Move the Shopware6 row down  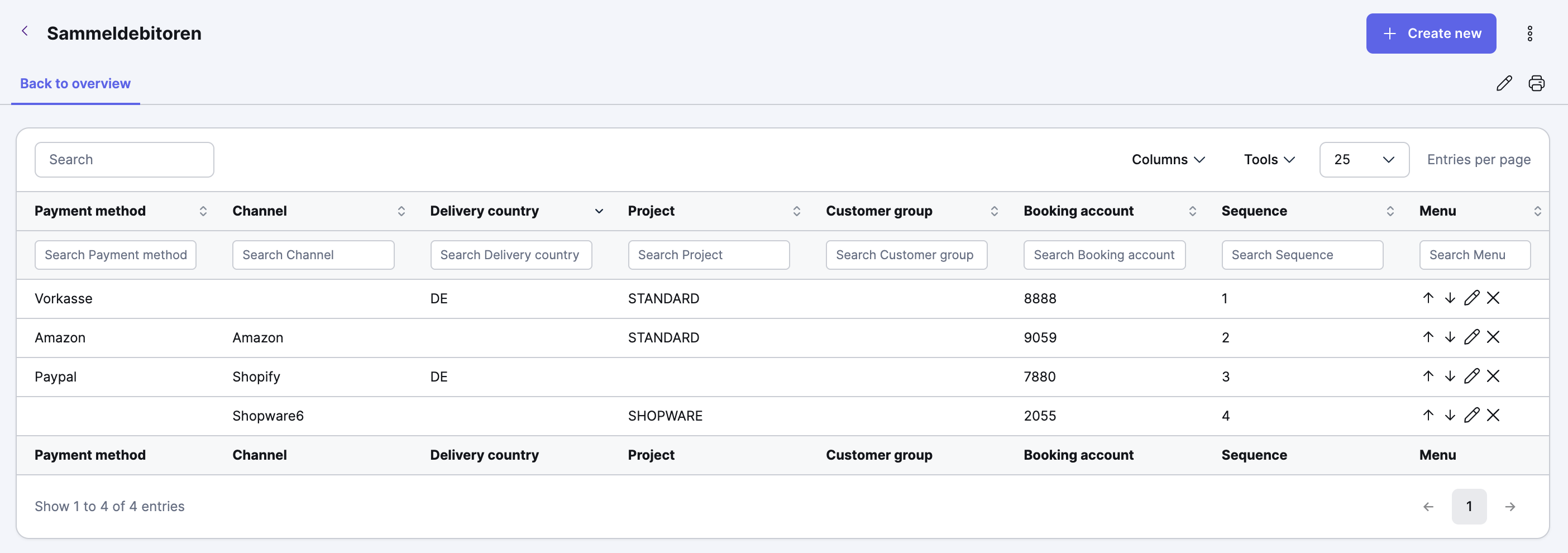click(x=1450, y=414)
